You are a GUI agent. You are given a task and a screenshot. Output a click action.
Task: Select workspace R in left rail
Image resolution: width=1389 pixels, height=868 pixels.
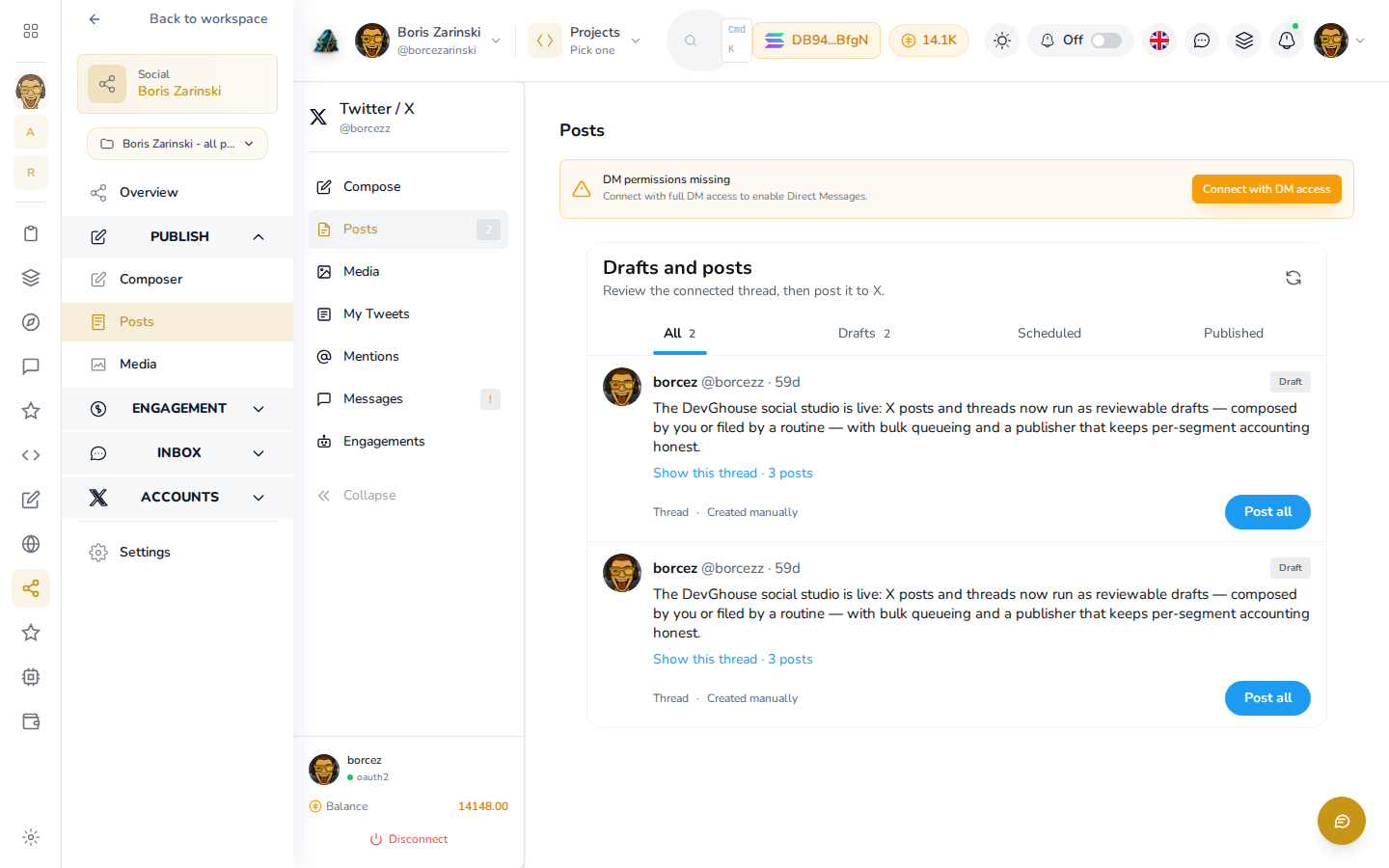pyautogui.click(x=31, y=173)
